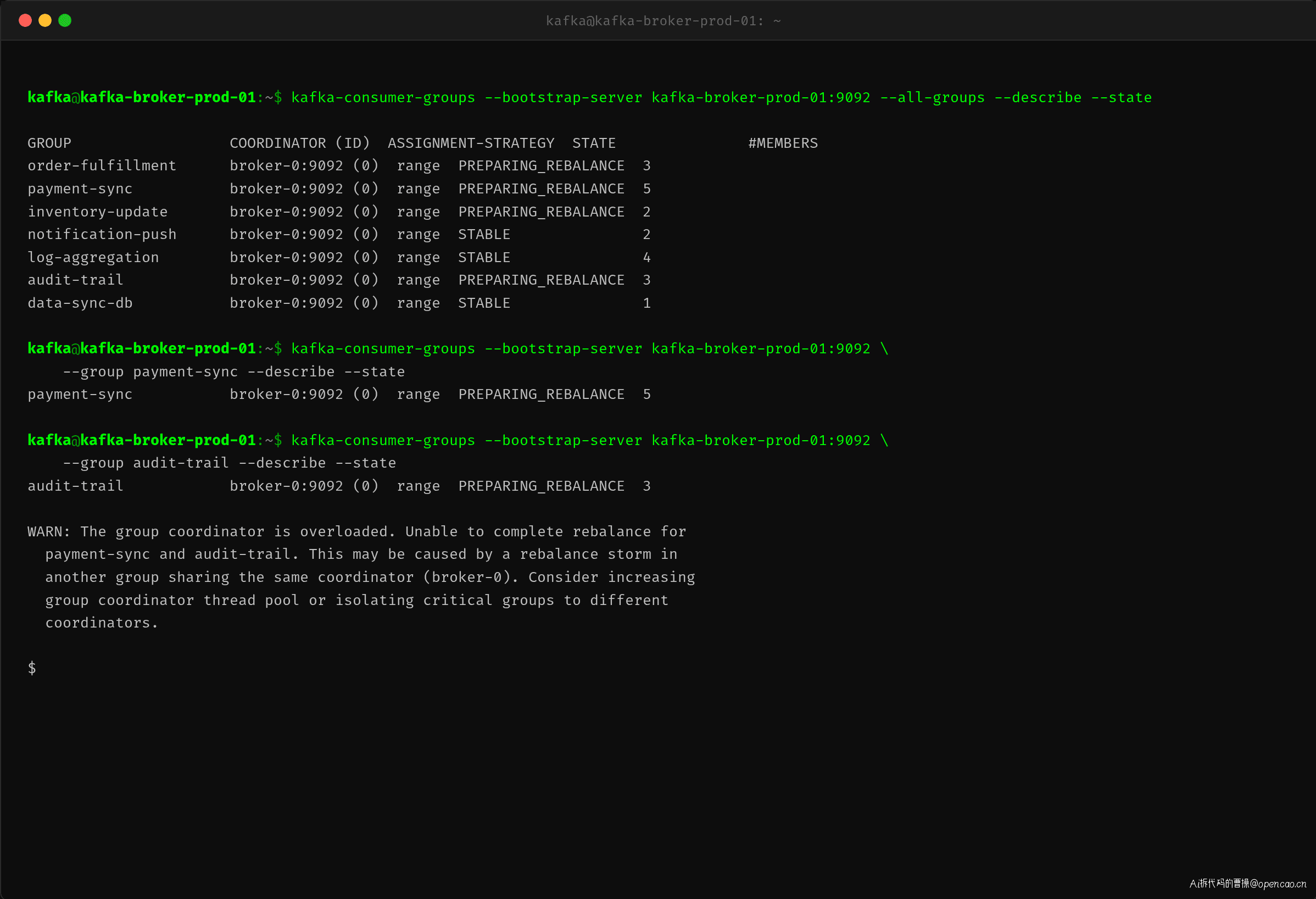Select range strategy in the data-sync-db row

click(x=419, y=304)
